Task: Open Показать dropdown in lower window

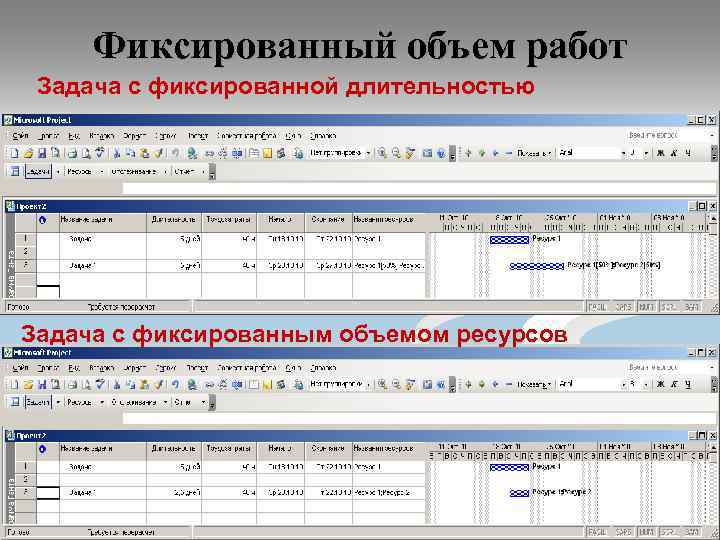Action: click(534, 384)
